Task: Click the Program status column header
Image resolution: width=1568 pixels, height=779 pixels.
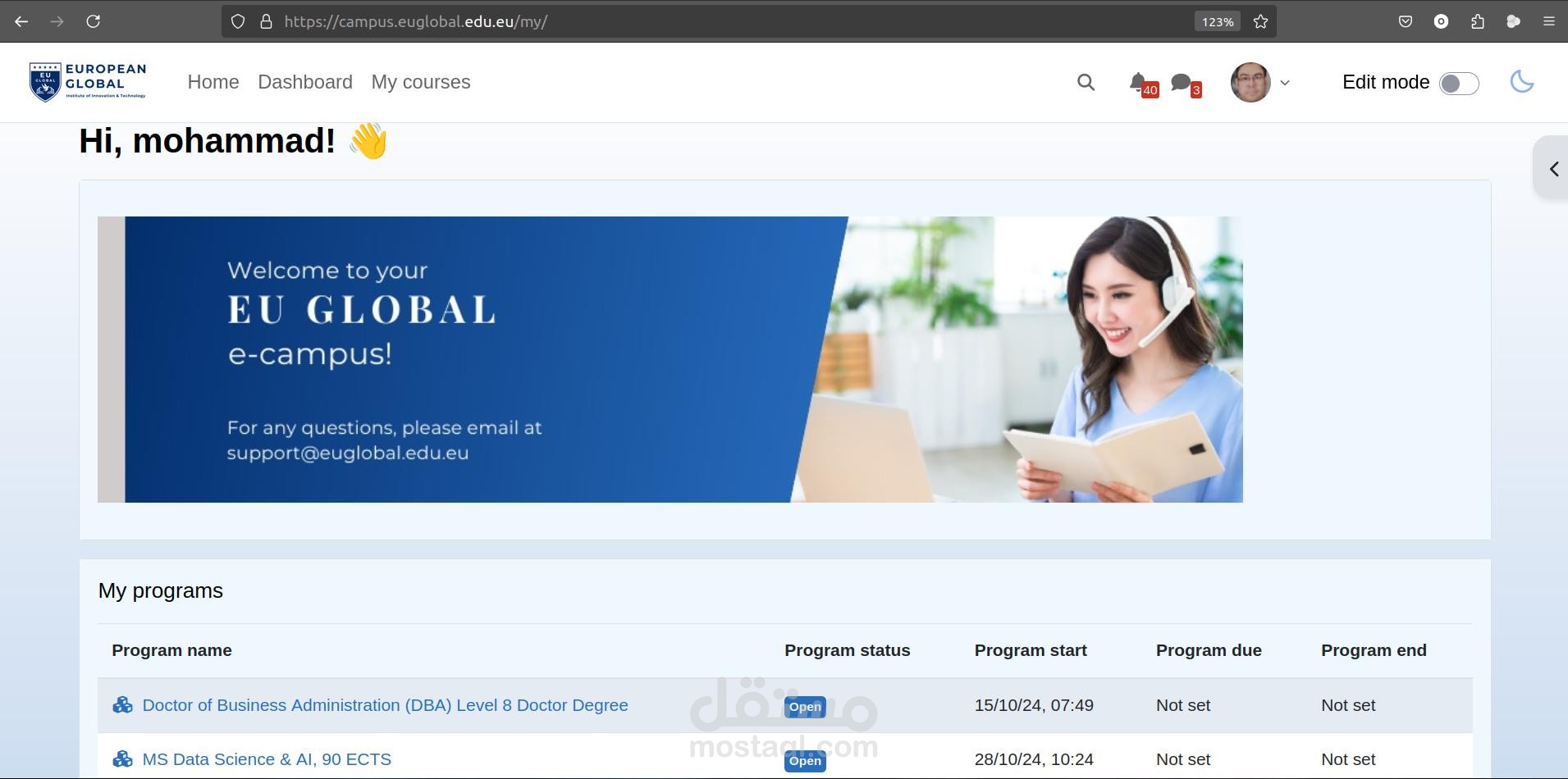Action: (847, 650)
